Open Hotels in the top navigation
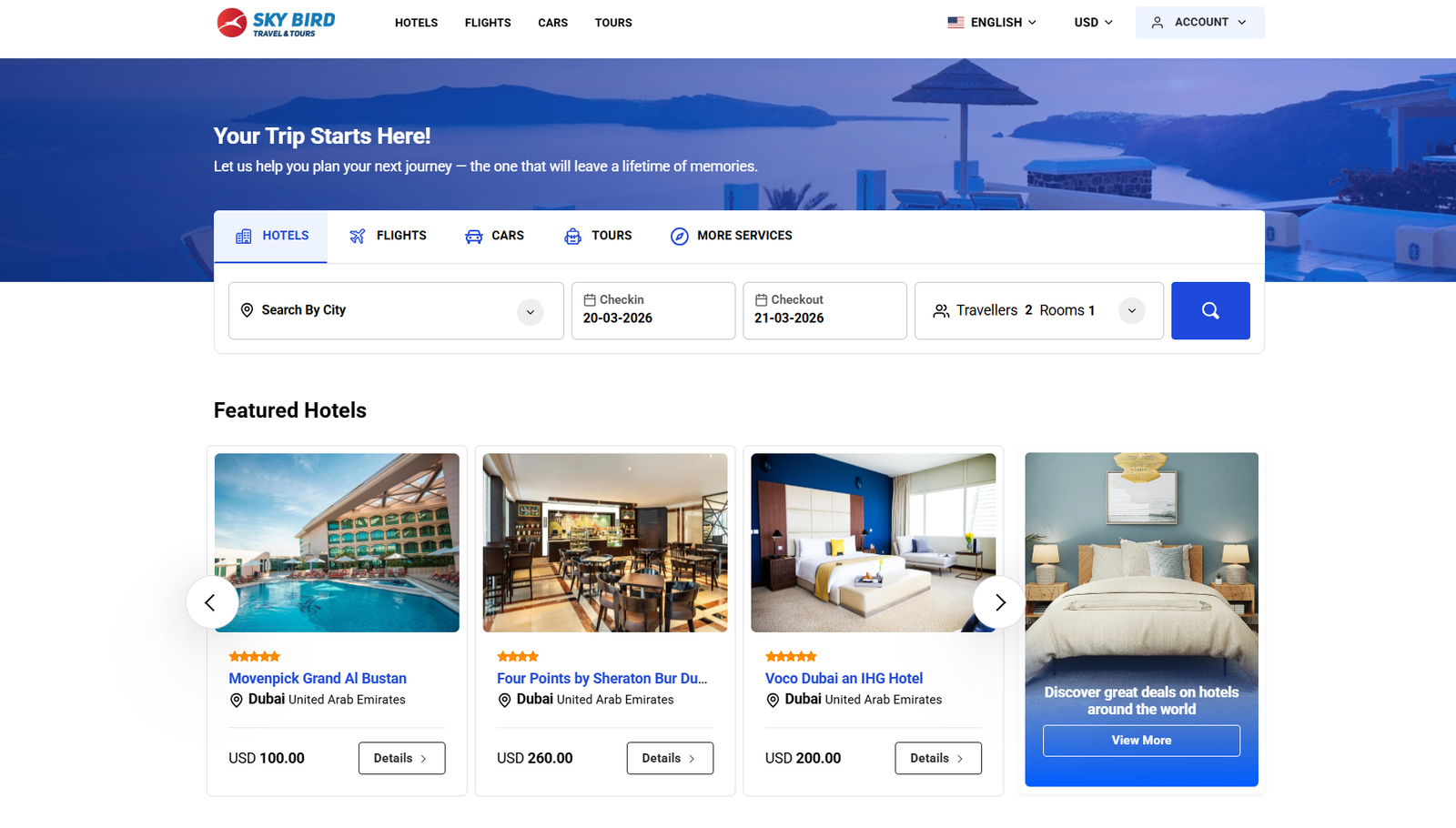 pos(416,23)
